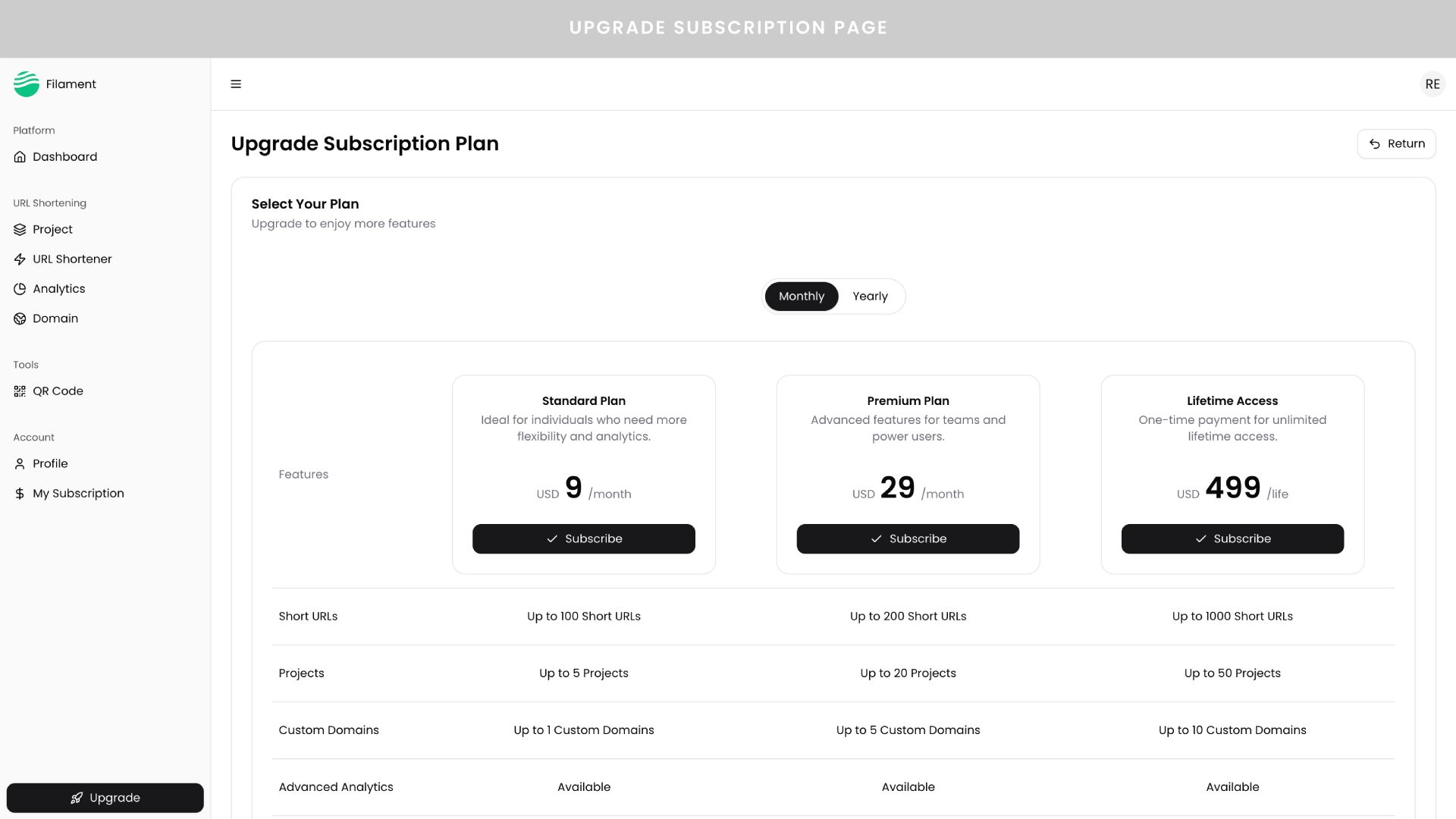
Task: Click the Analytics pie chart icon
Action: [20, 289]
